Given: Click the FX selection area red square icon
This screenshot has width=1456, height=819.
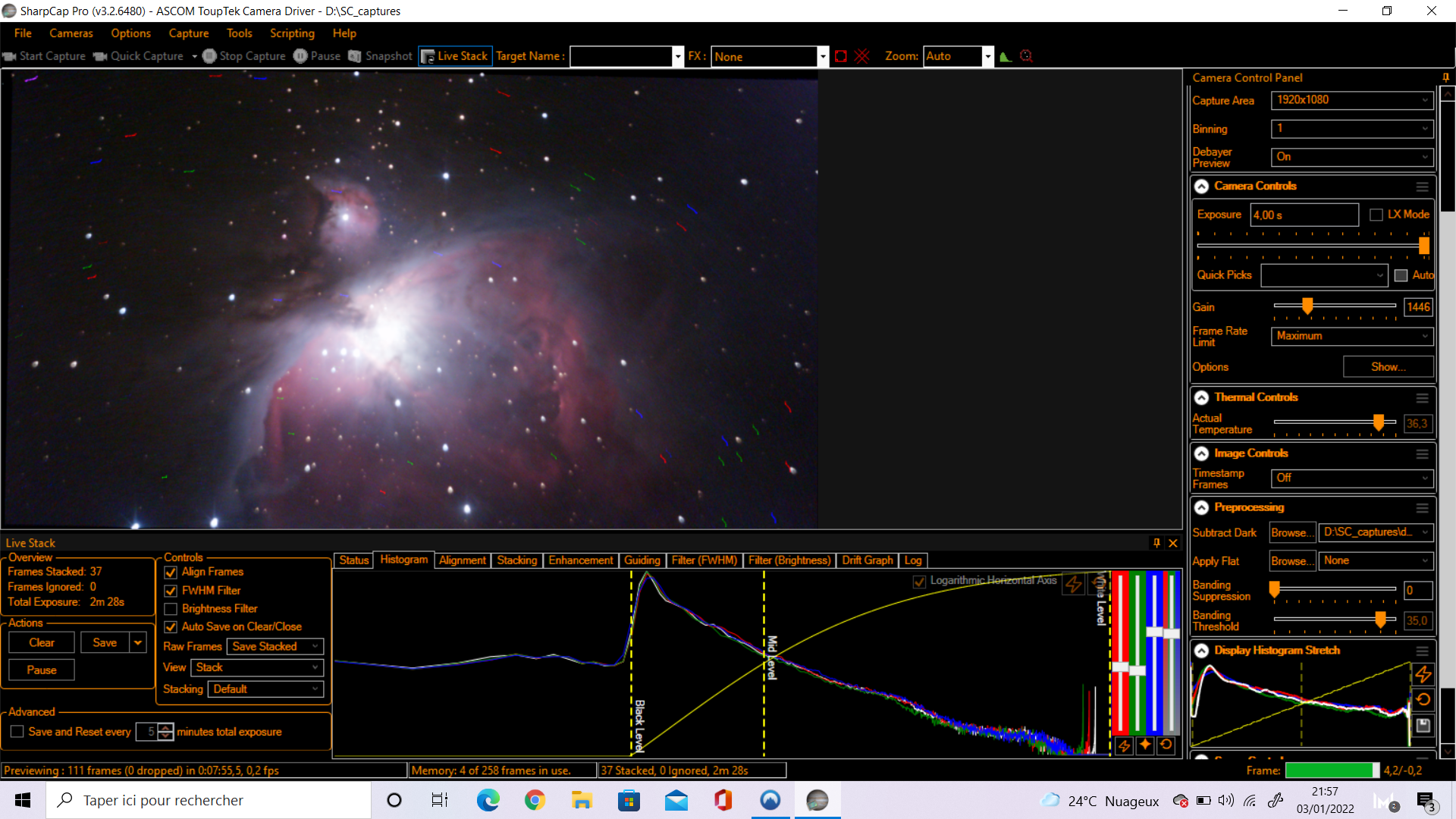Looking at the screenshot, I should pos(841,56).
